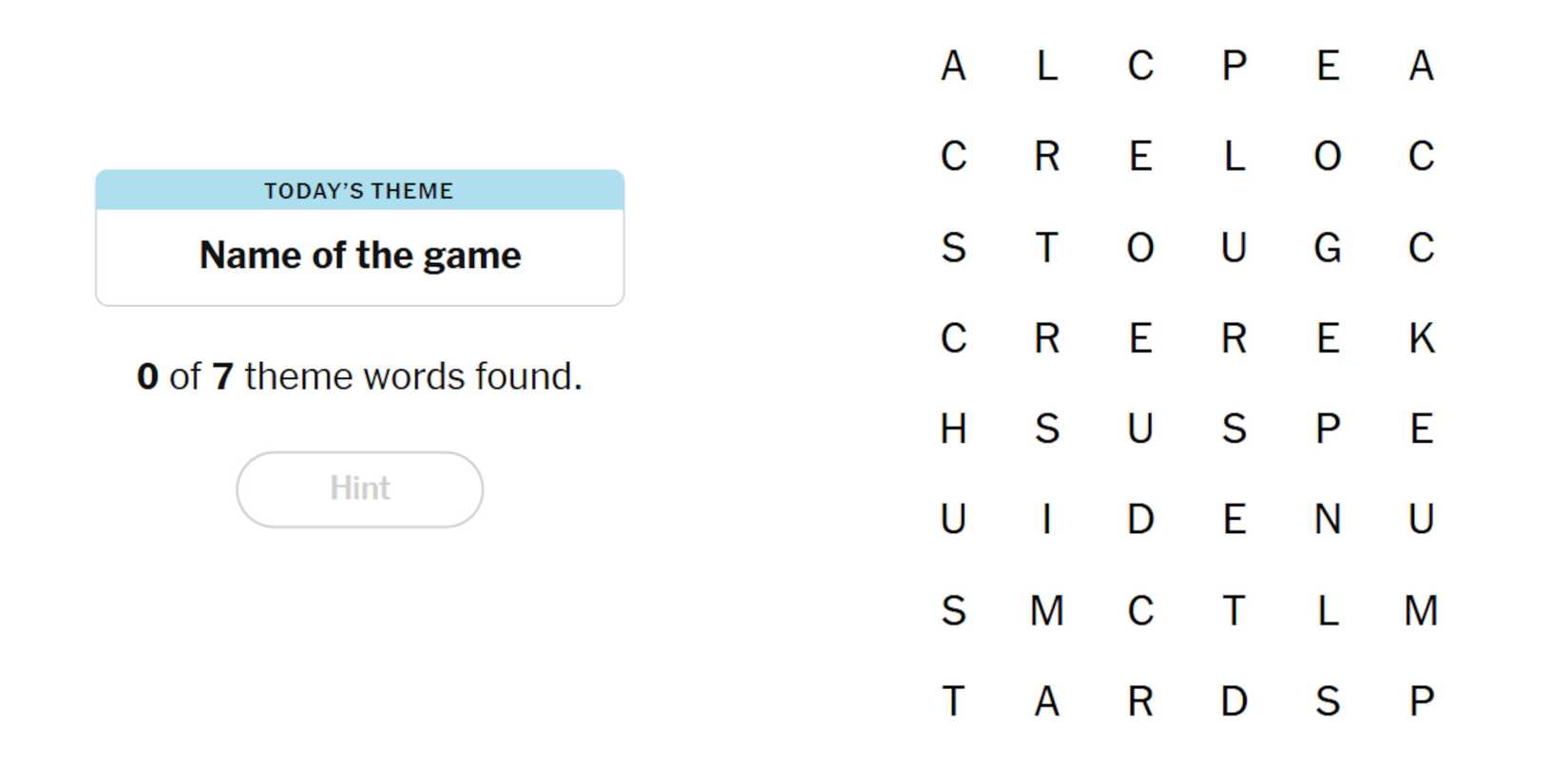Click the theme words found progress text
This screenshot has height=784, width=1568.
[x=359, y=376]
